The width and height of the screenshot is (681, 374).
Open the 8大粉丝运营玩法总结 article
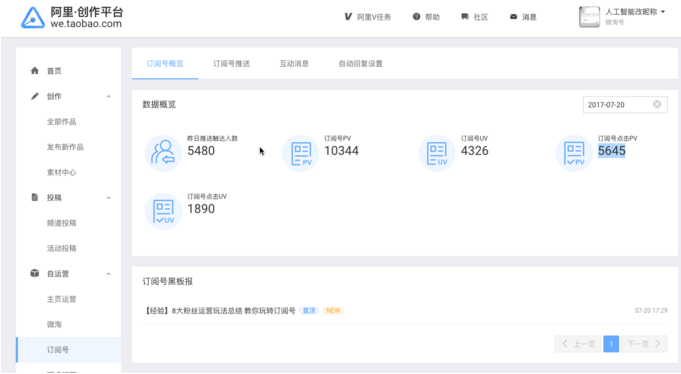219,311
